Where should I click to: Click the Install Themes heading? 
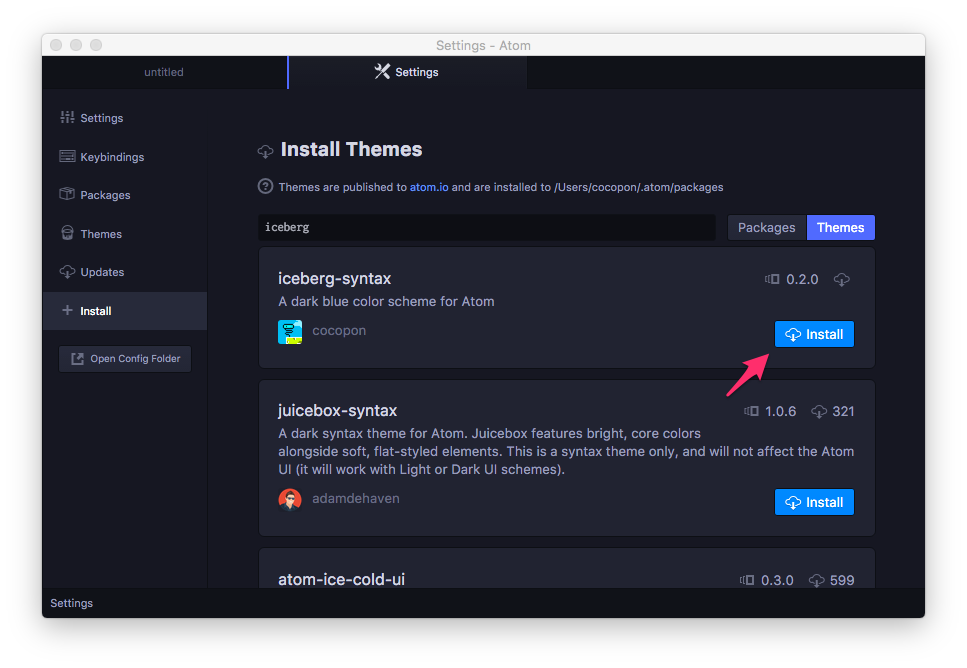pyautogui.click(x=351, y=149)
